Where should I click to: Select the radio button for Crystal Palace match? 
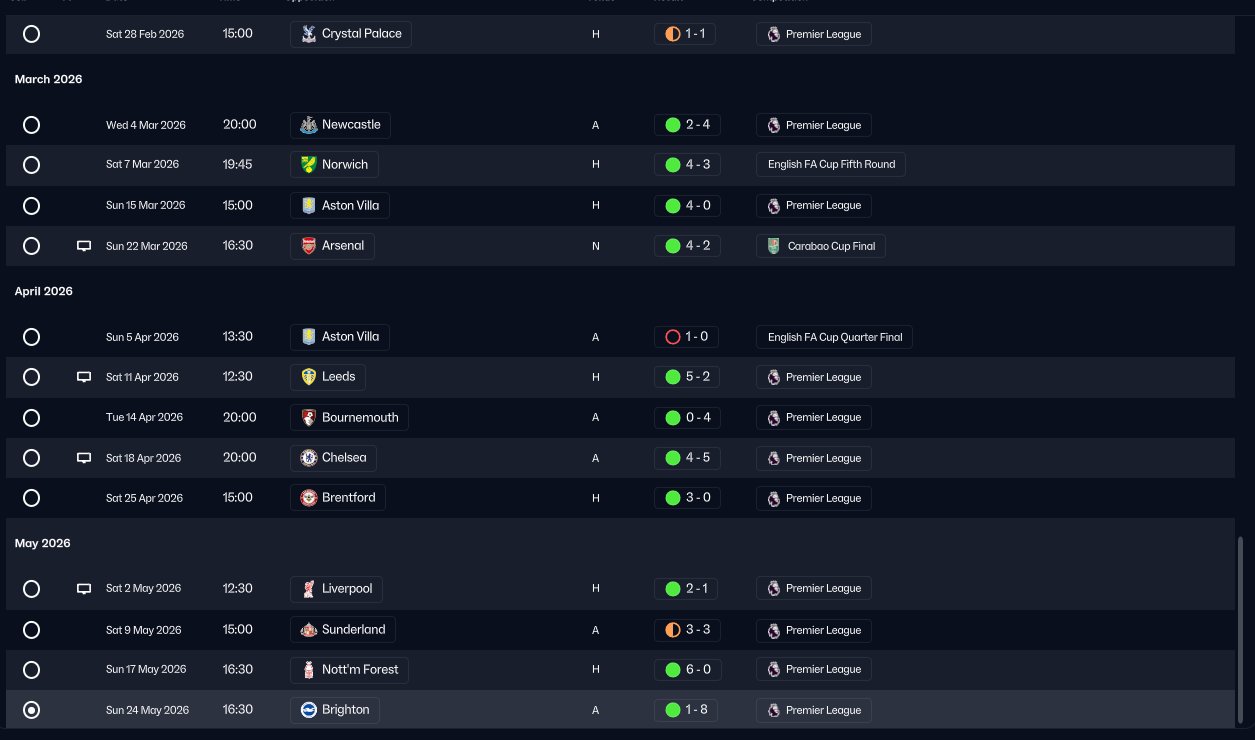31,34
